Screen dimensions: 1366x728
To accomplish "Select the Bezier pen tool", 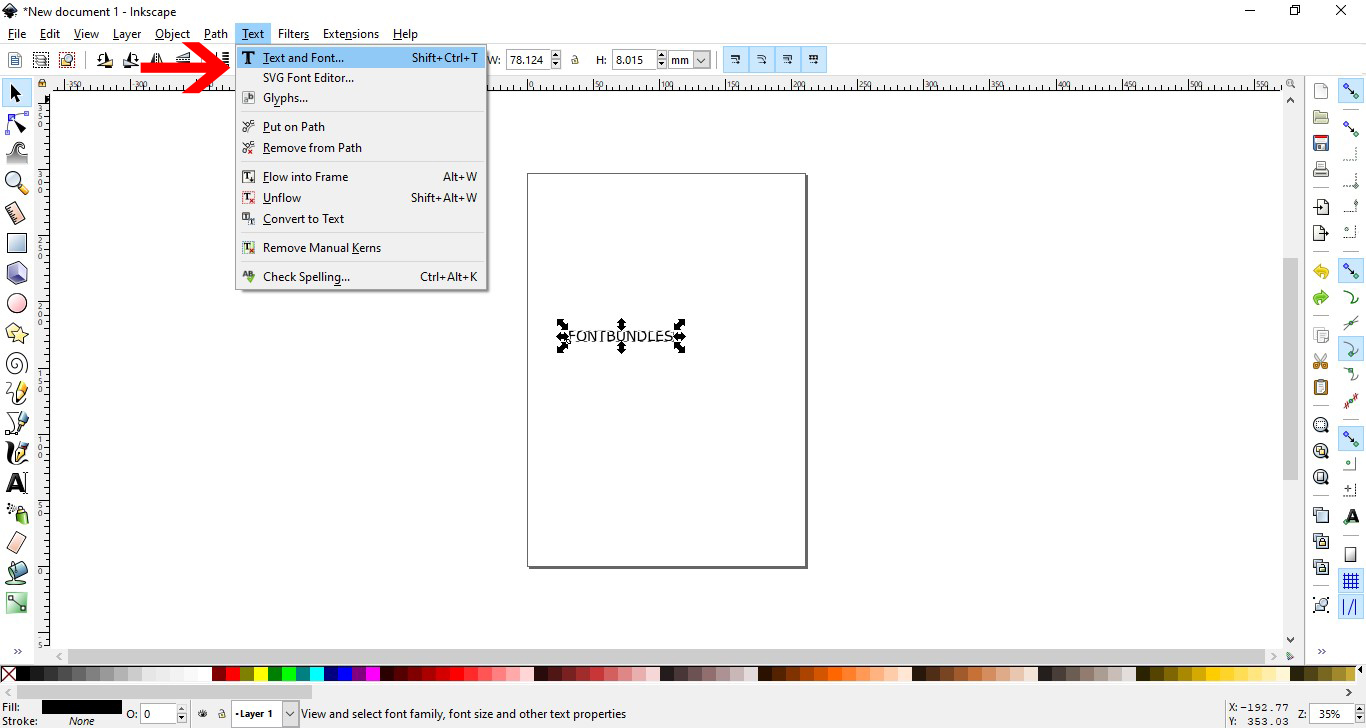I will [16, 423].
